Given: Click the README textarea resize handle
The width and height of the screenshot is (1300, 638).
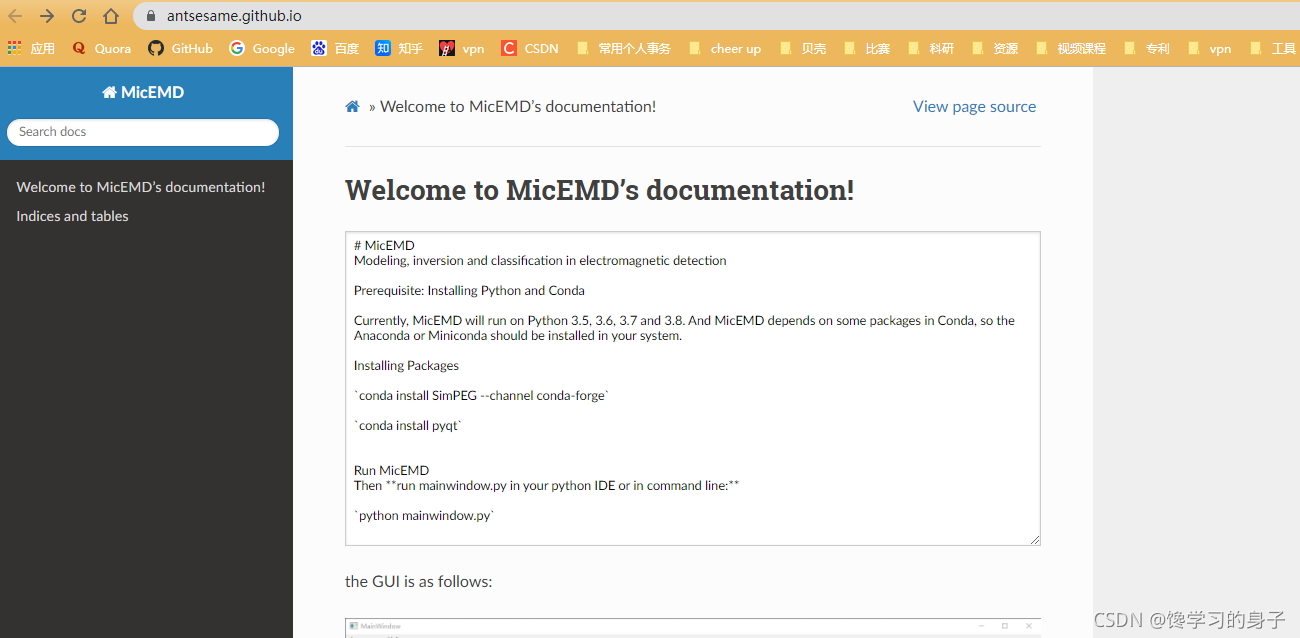Looking at the screenshot, I should click(x=1034, y=539).
